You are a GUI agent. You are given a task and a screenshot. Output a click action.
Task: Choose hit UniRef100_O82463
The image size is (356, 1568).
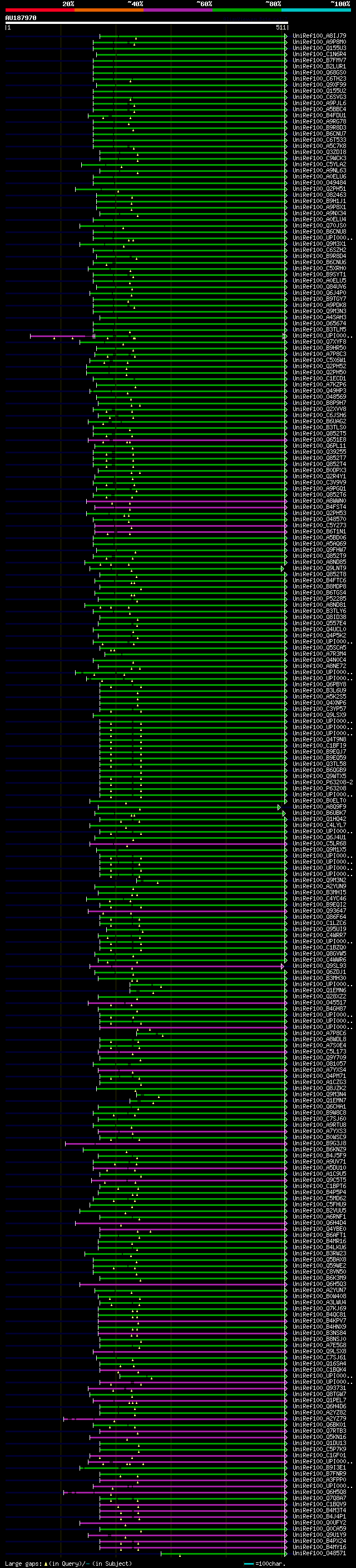319,195
